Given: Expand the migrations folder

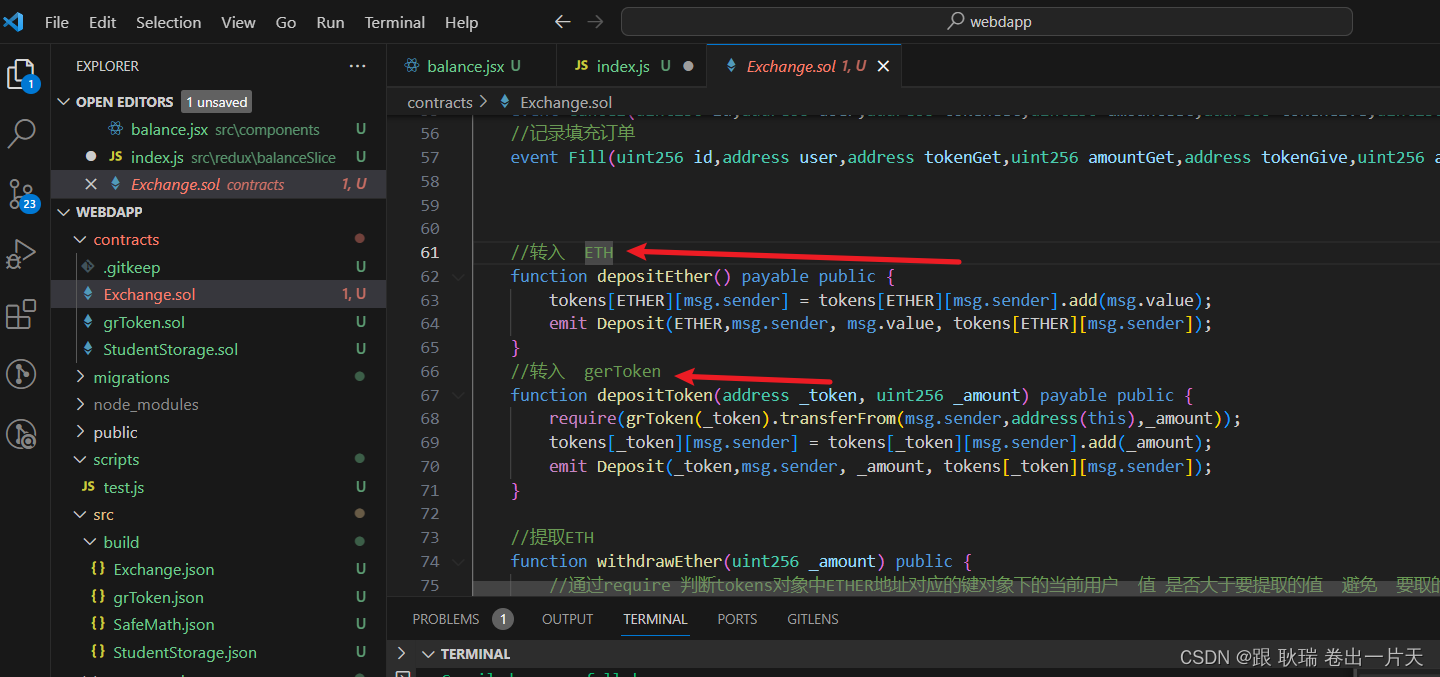Looking at the screenshot, I should (x=81, y=377).
